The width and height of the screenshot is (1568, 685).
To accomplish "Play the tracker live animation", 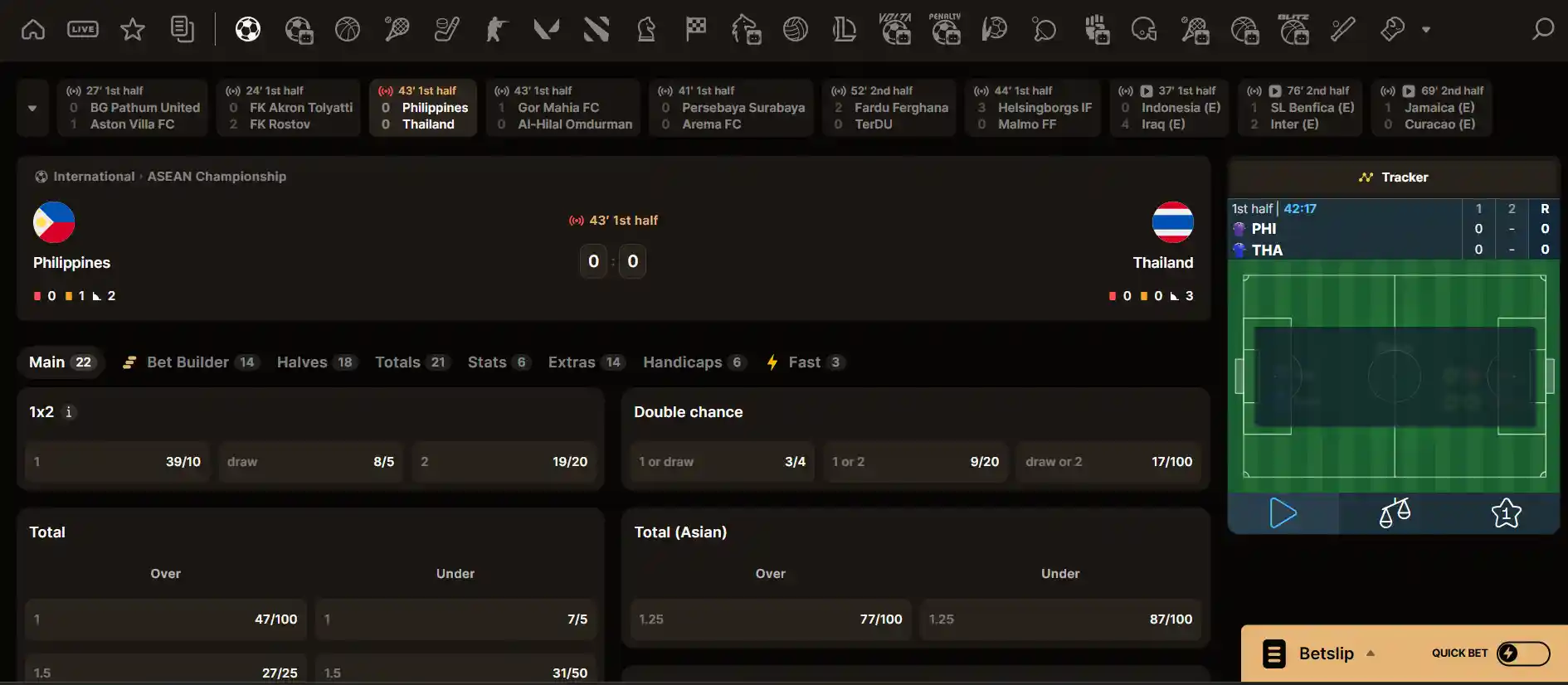I will [1283, 513].
